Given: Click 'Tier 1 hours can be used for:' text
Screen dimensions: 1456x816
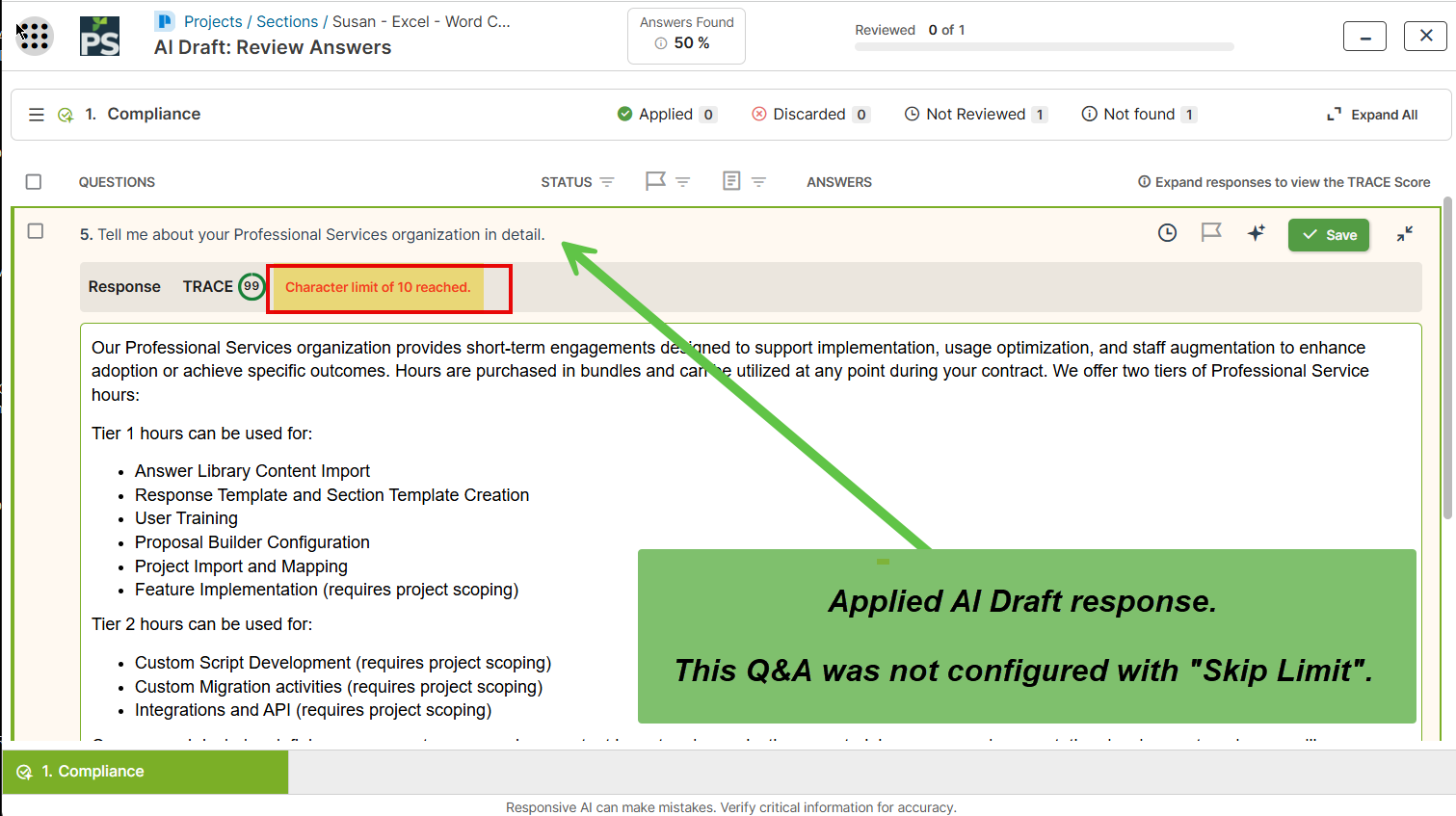Looking at the screenshot, I should [202, 434].
